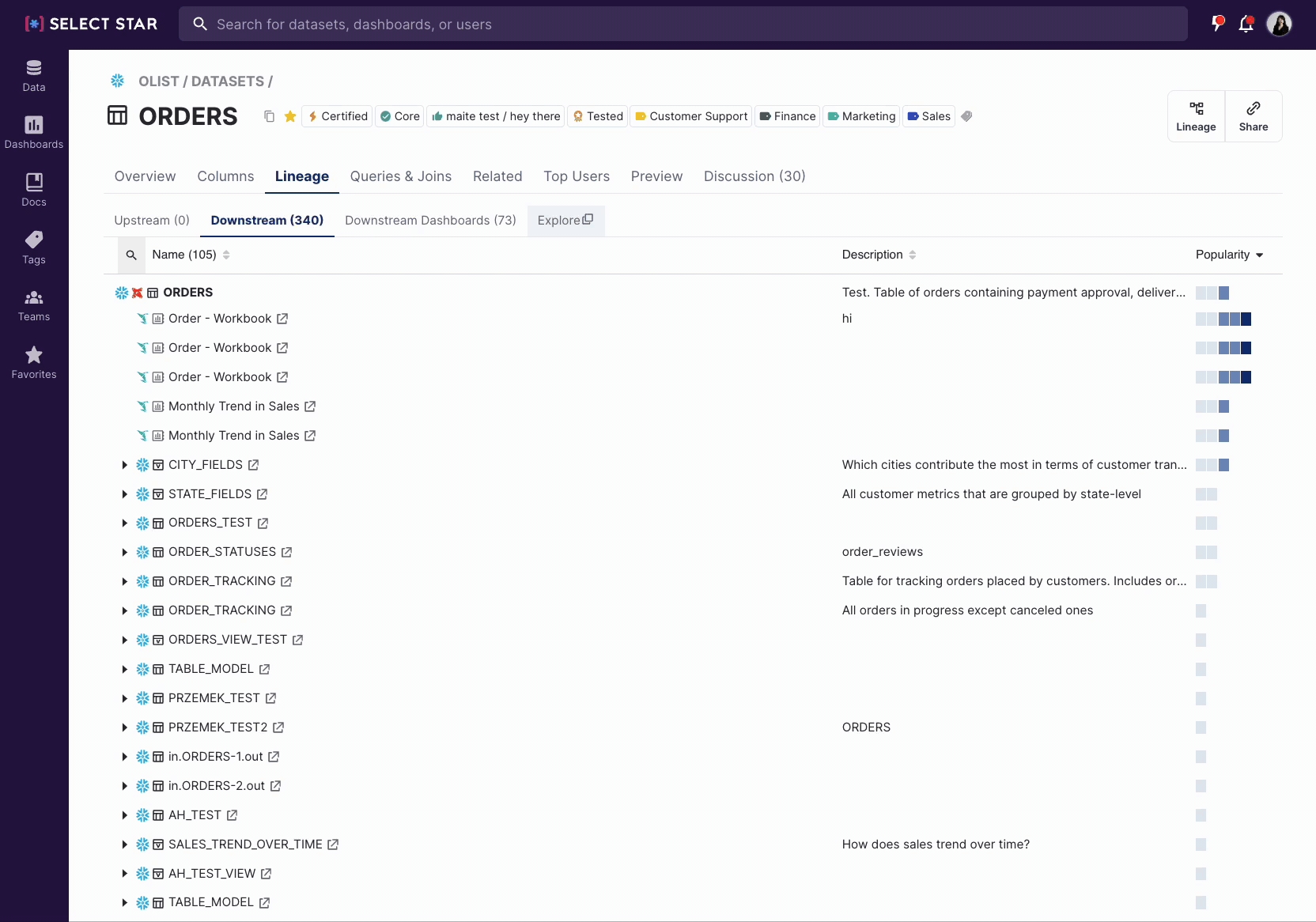Select the Downstream Dashboards (73) tab

point(430,221)
